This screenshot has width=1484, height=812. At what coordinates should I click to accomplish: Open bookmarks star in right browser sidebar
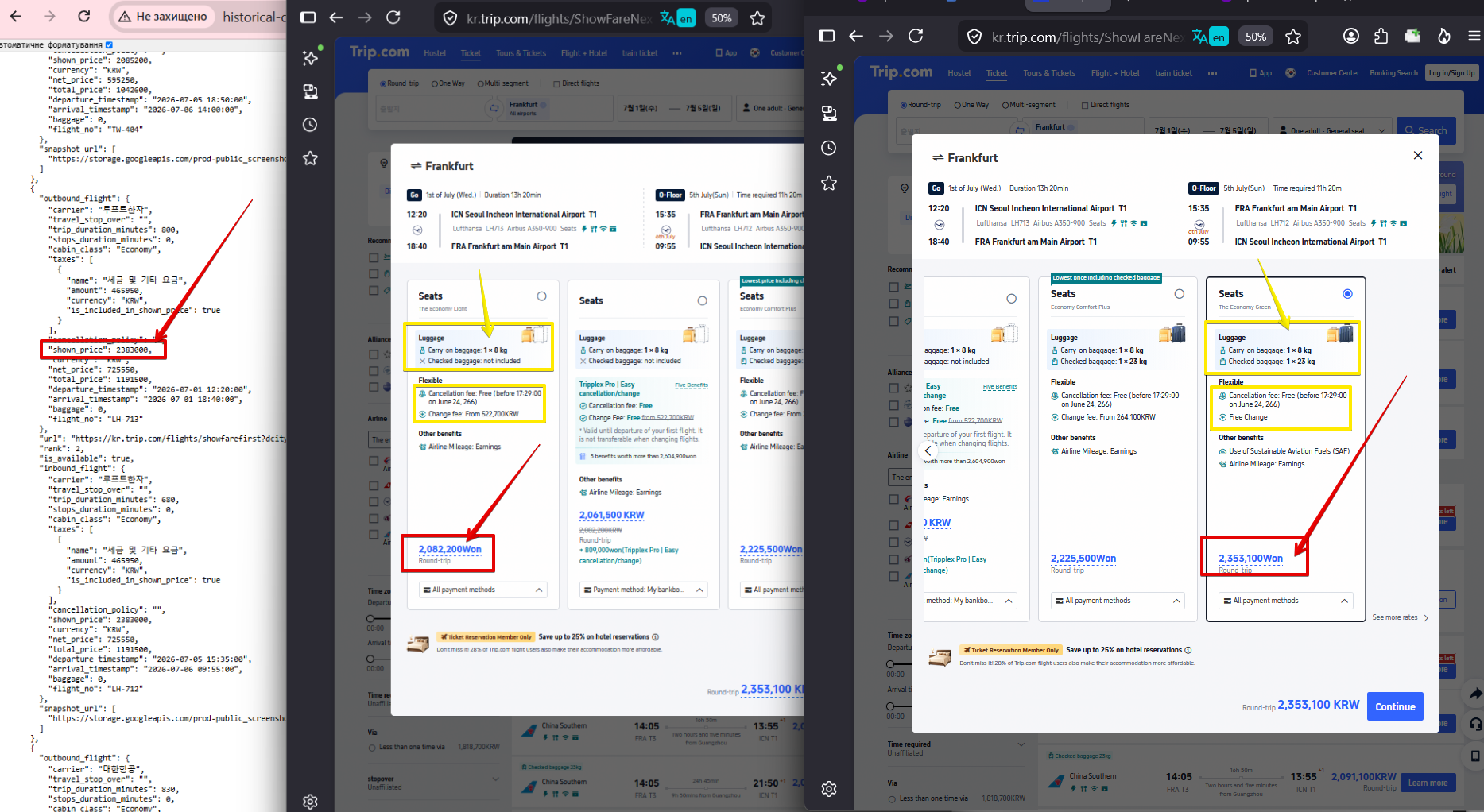(829, 184)
